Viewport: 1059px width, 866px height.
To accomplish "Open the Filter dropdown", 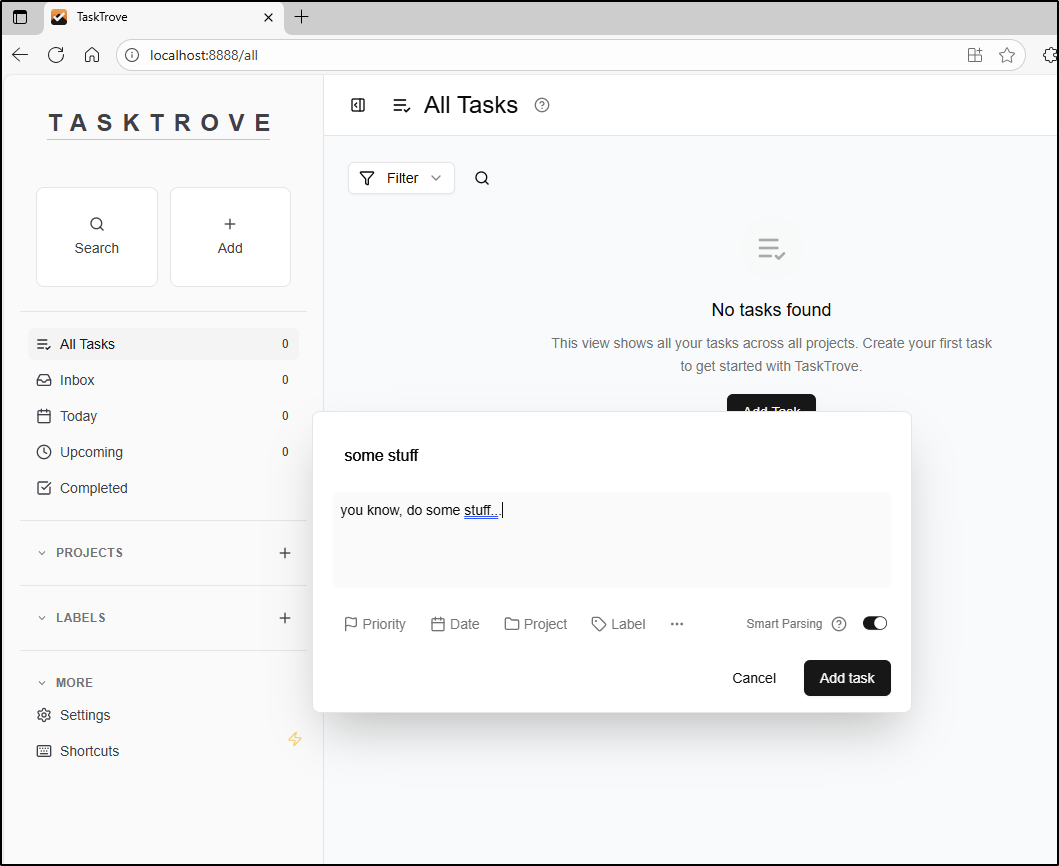I will click(401, 178).
